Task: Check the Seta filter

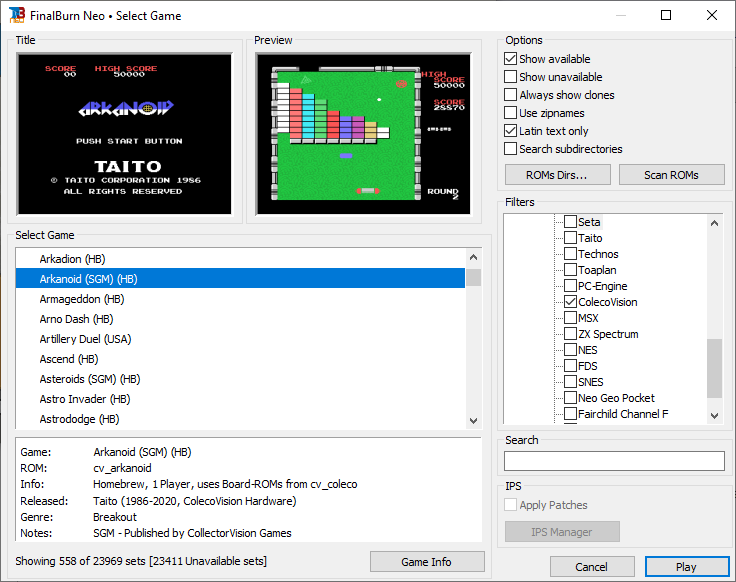Action: (x=570, y=222)
